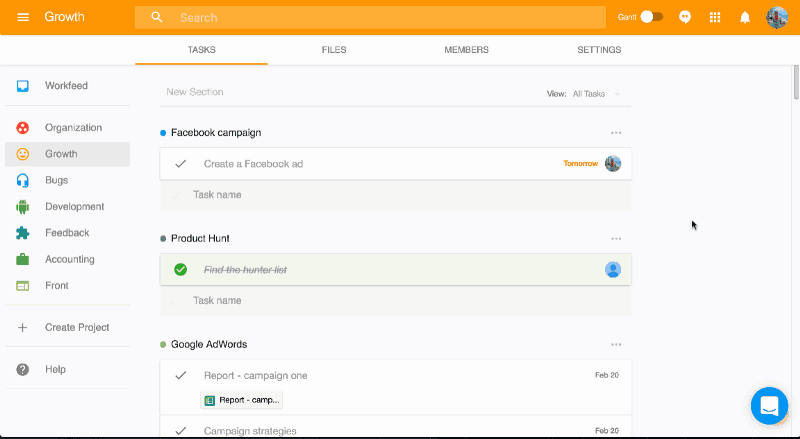800x439 pixels.
Task: Open the apps grid icon
Action: click(715, 17)
